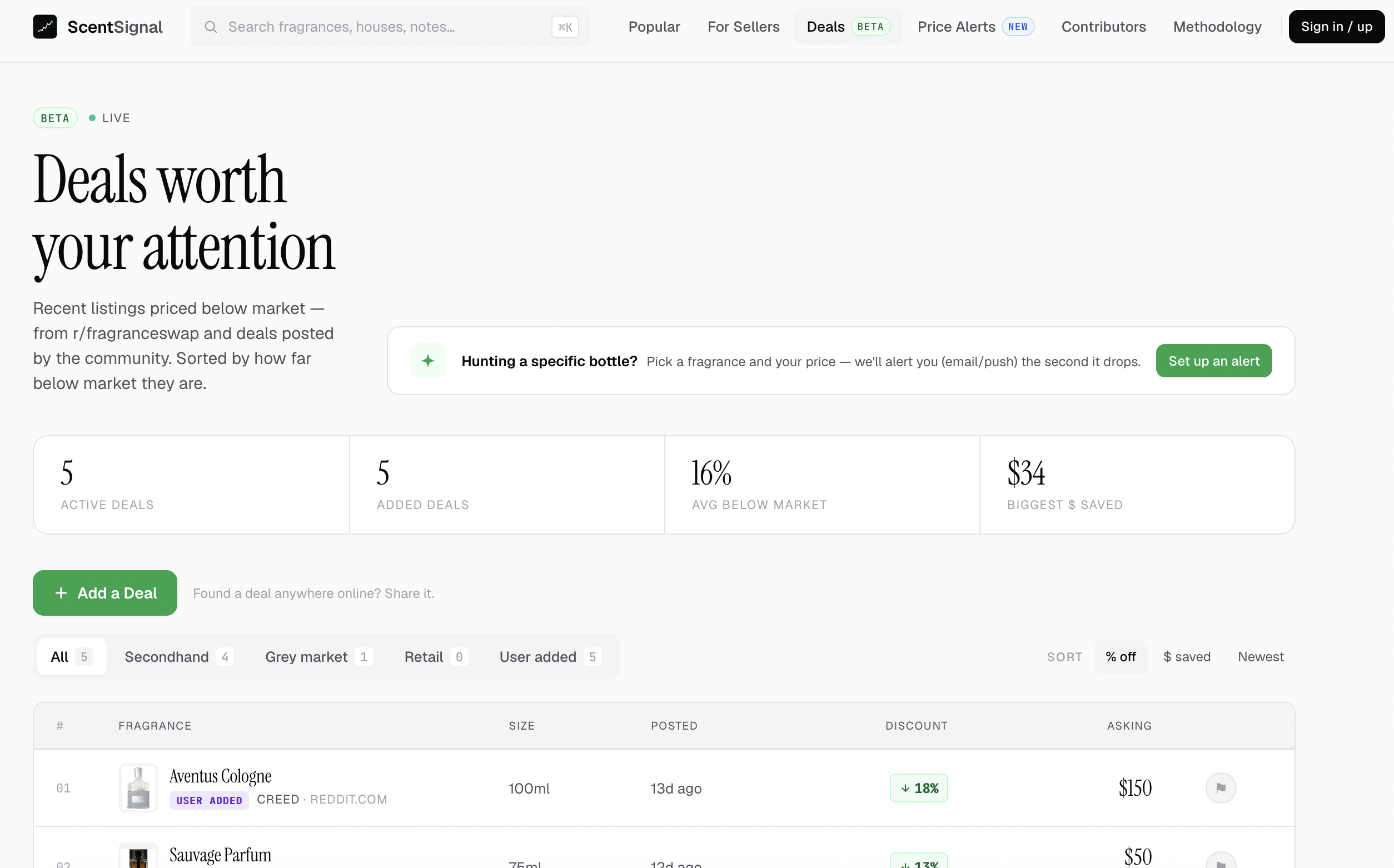
Task: Click the ScentSignal logo icon
Action: [45, 27]
